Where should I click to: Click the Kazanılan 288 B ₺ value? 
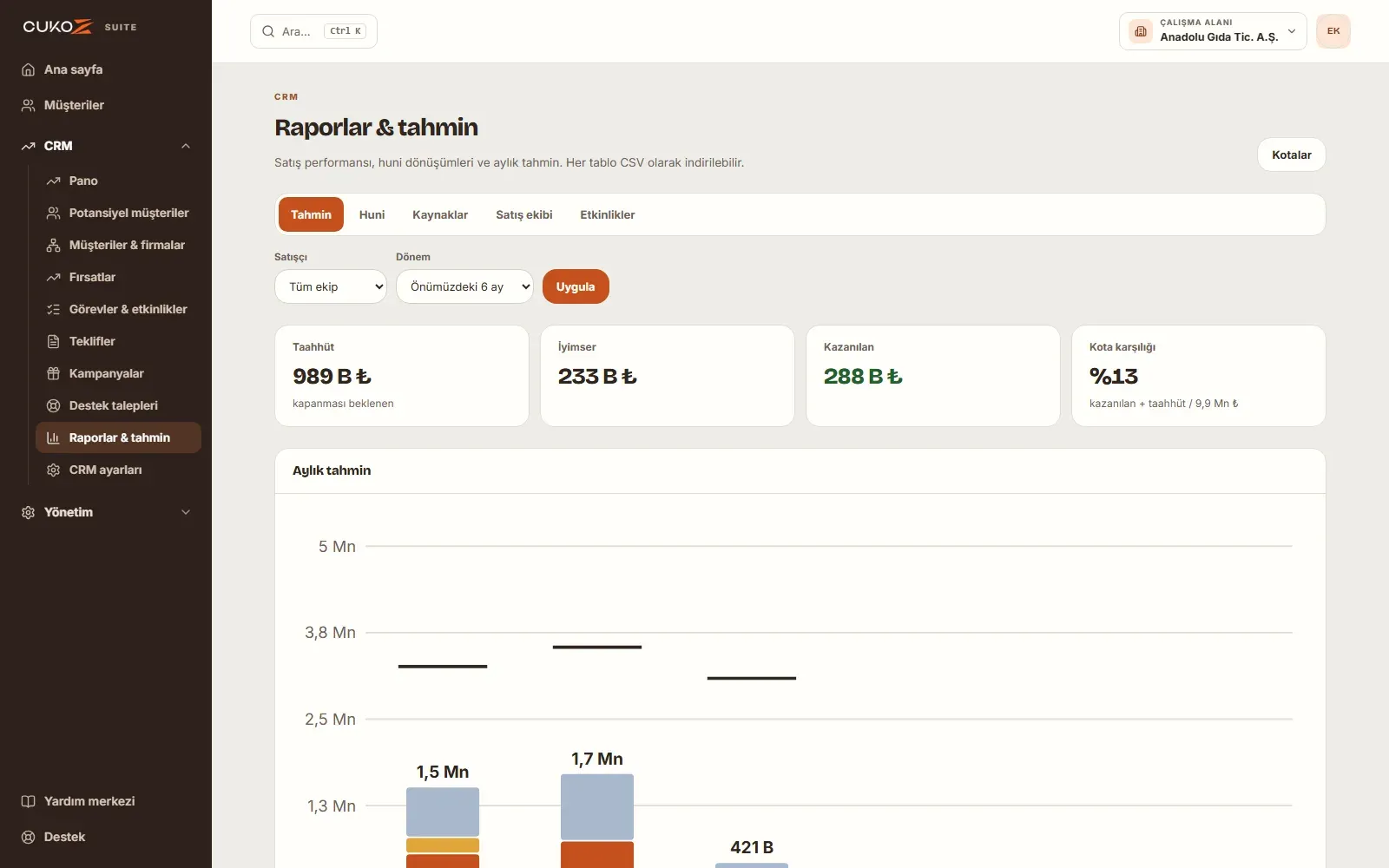tap(863, 376)
